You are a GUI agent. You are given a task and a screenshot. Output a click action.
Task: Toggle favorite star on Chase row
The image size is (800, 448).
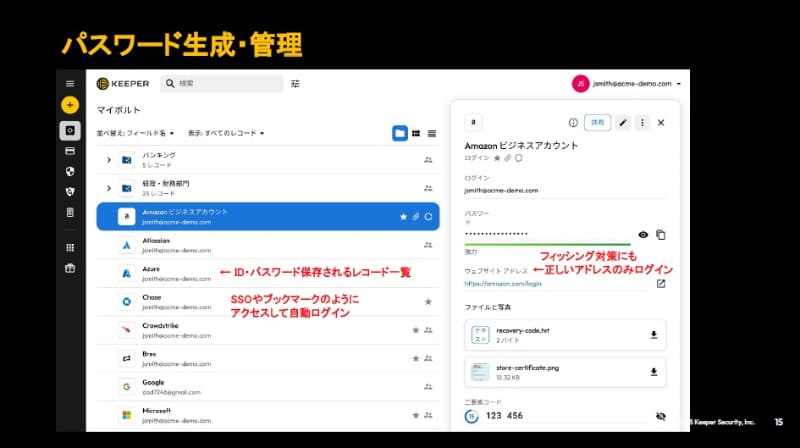click(428, 302)
